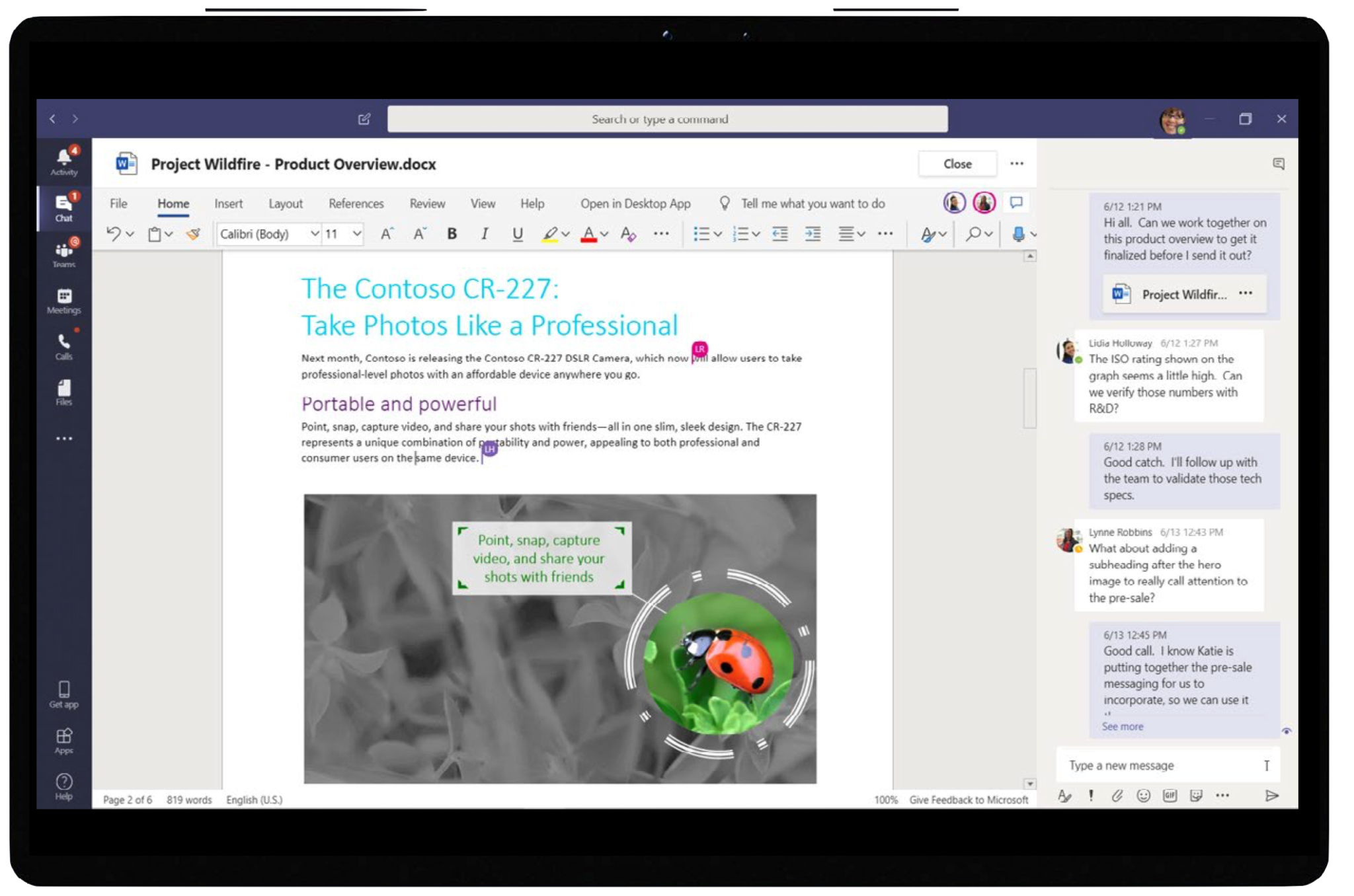Image resolution: width=1354 pixels, height=896 pixels.
Task: Open the Meetings section in sidebar
Action: [x=64, y=300]
